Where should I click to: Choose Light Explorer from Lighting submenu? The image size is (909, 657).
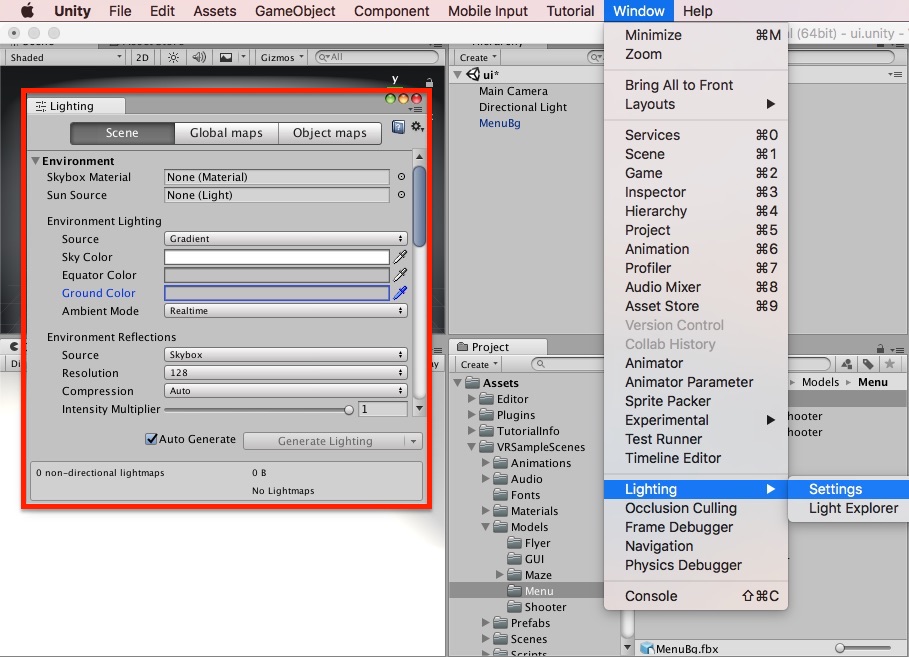848,508
